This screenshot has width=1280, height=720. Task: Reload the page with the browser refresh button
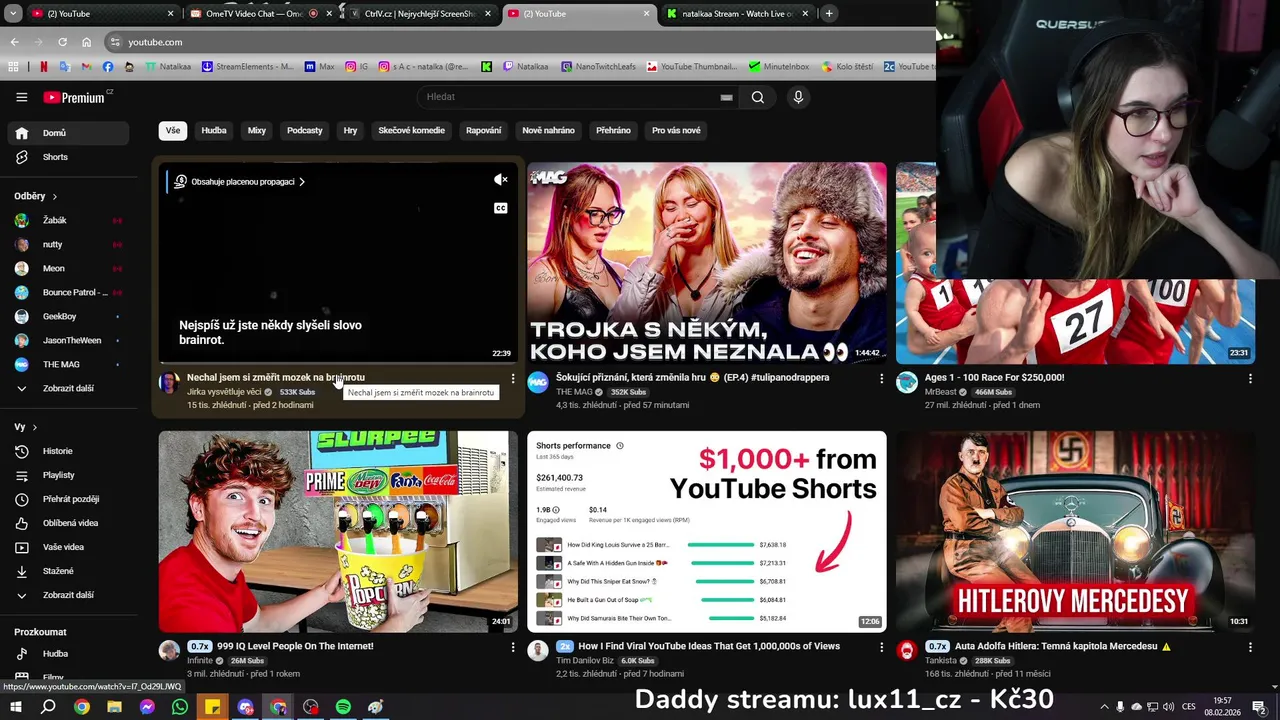[x=62, y=42]
